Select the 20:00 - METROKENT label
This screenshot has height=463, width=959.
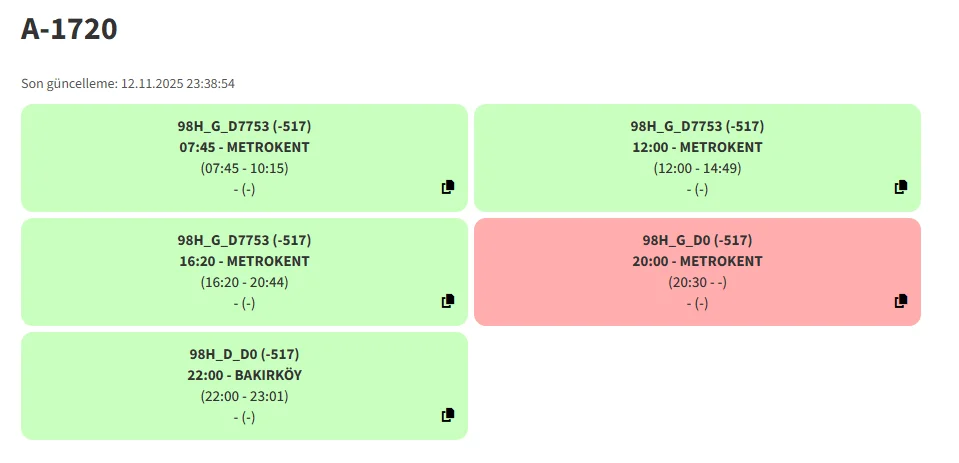point(697,261)
